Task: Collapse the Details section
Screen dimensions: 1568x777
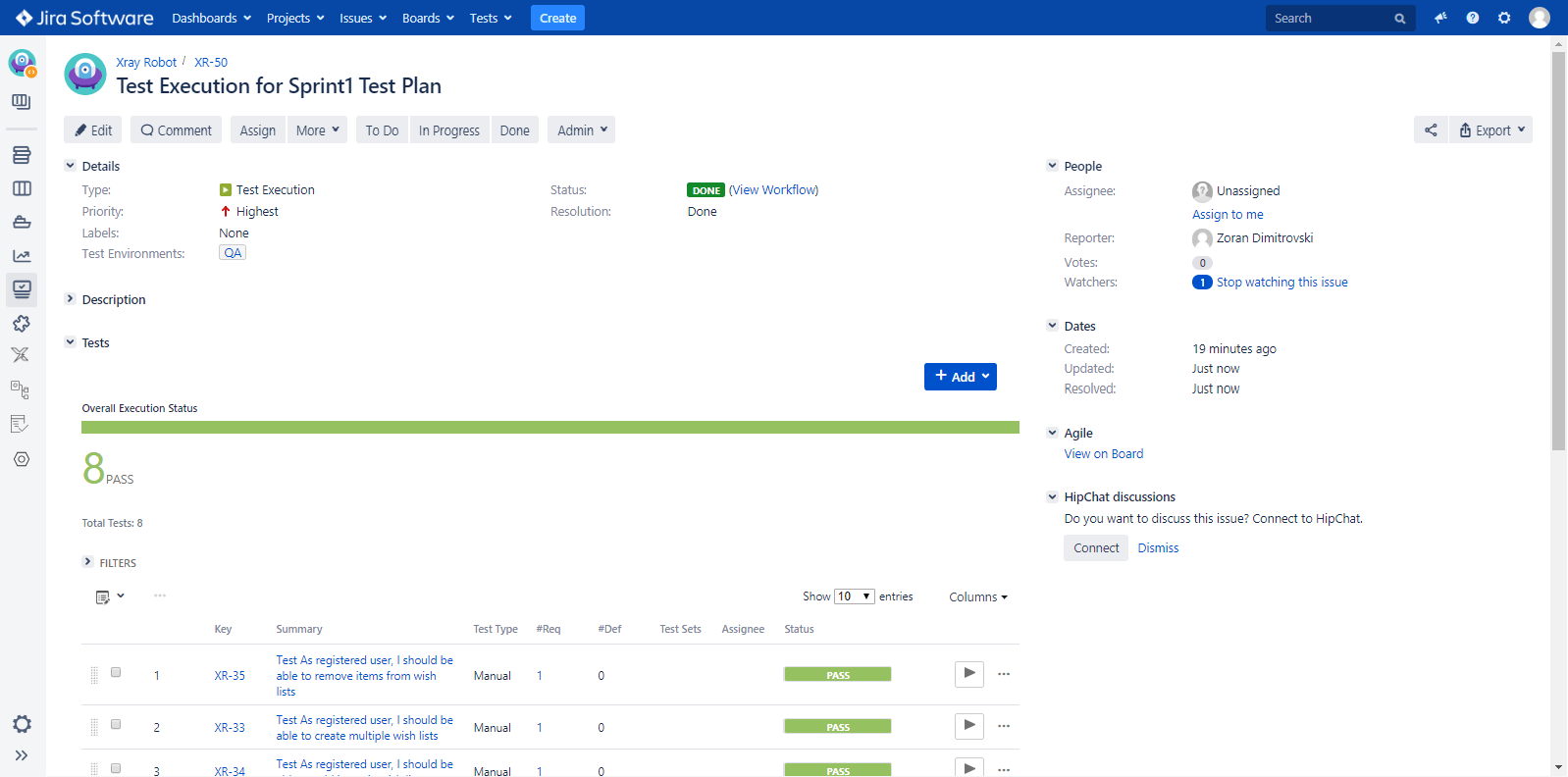Action: (70, 166)
